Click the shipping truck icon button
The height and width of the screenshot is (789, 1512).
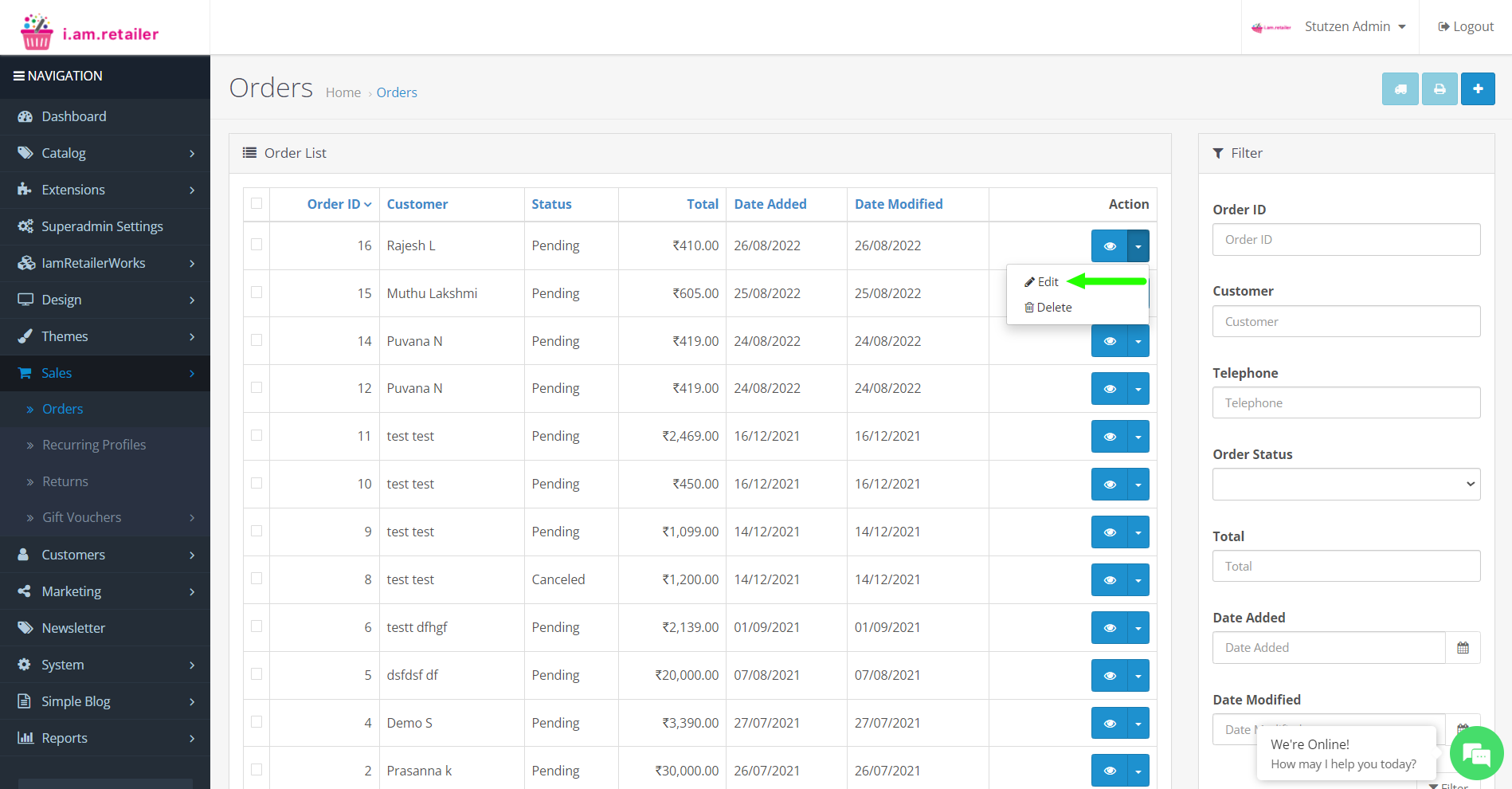[x=1400, y=89]
